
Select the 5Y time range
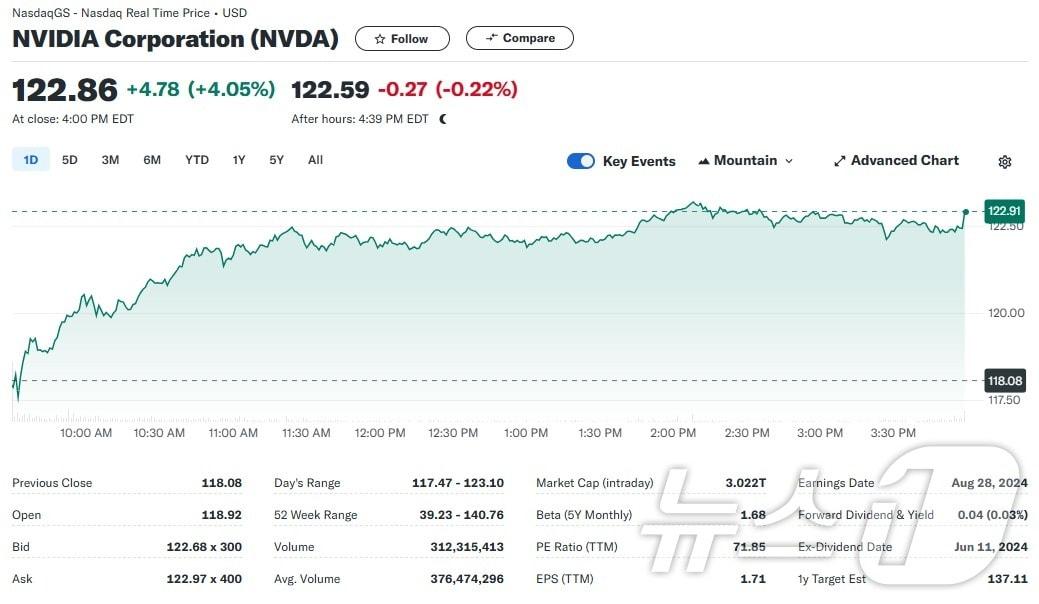pos(276,160)
